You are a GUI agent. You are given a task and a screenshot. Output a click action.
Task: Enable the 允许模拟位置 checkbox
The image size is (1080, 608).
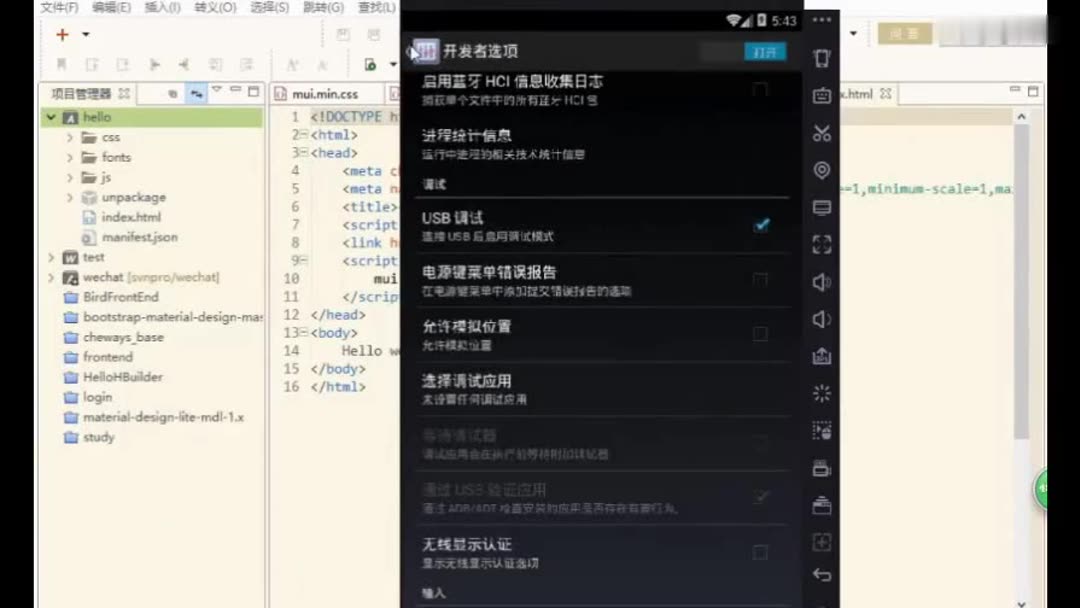click(763, 334)
